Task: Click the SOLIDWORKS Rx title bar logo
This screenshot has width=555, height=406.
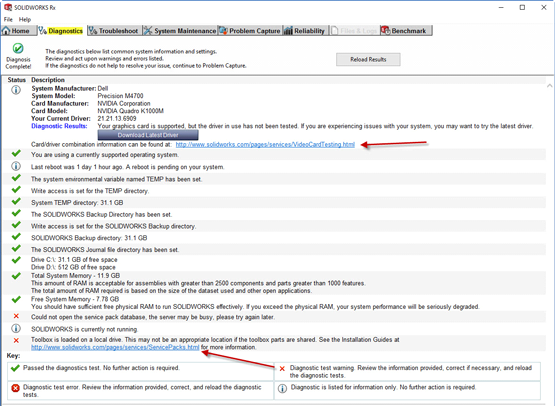Action: click(8, 7)
